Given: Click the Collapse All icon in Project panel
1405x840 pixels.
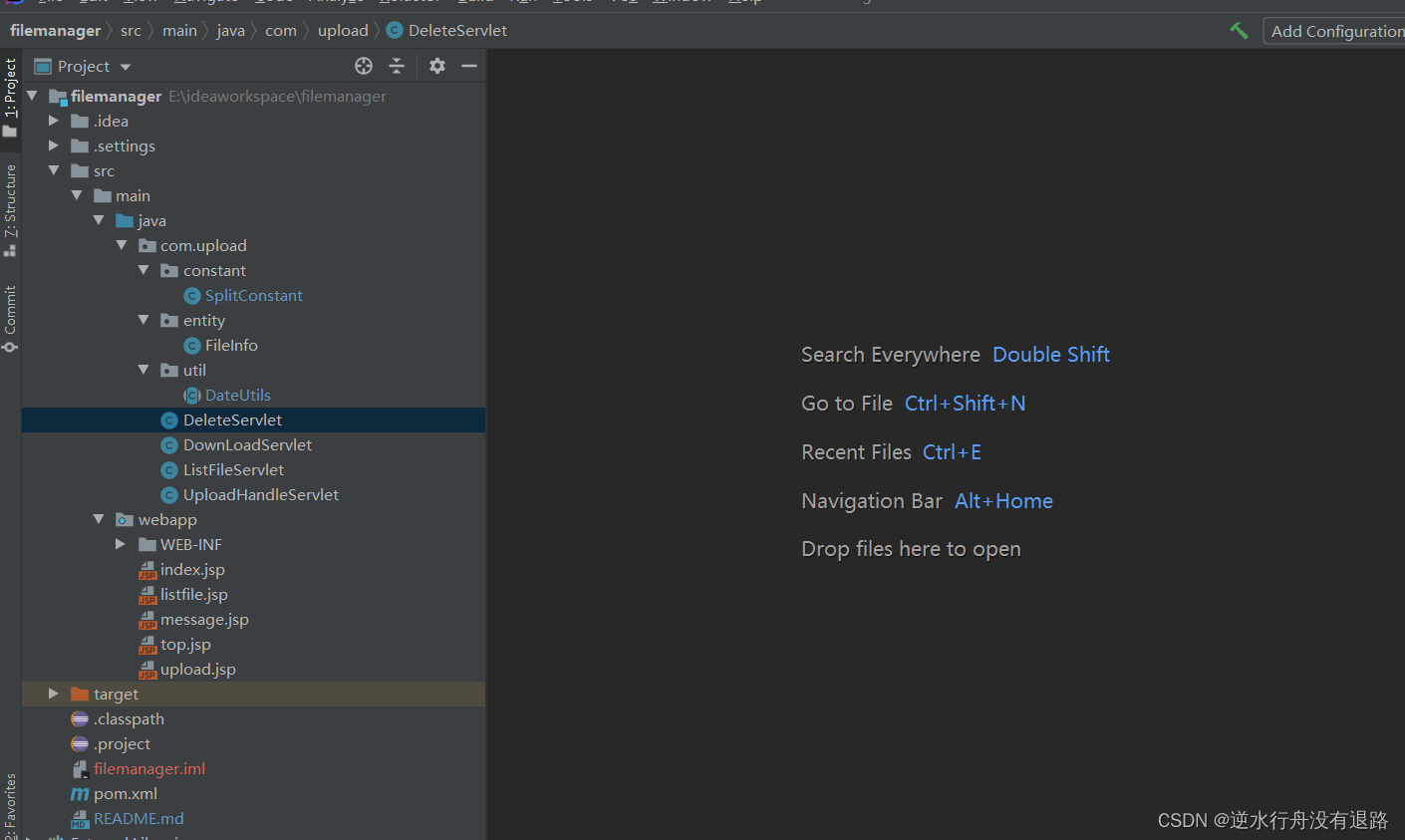Looking at the screenshot, I should pyautogui.click(x=397, y=66).
